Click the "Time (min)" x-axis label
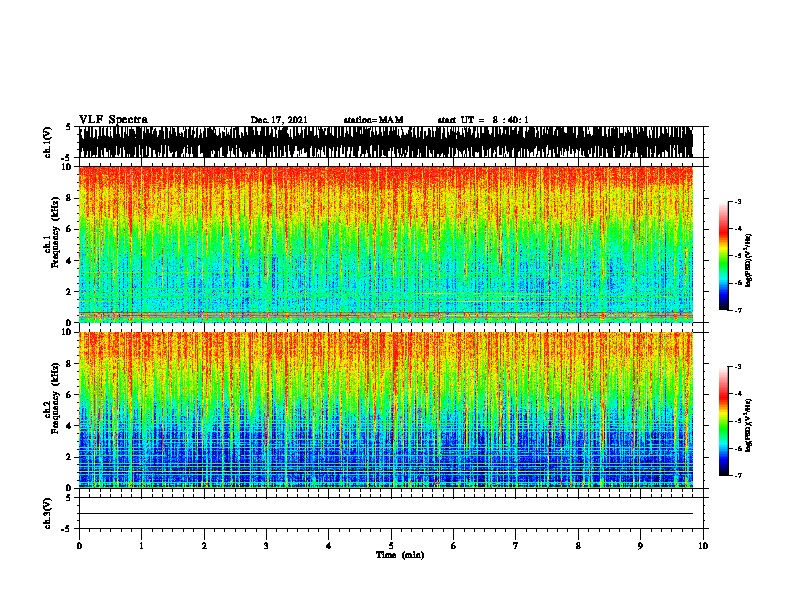Screen dimensions: 792x612 tap(400, 555)
